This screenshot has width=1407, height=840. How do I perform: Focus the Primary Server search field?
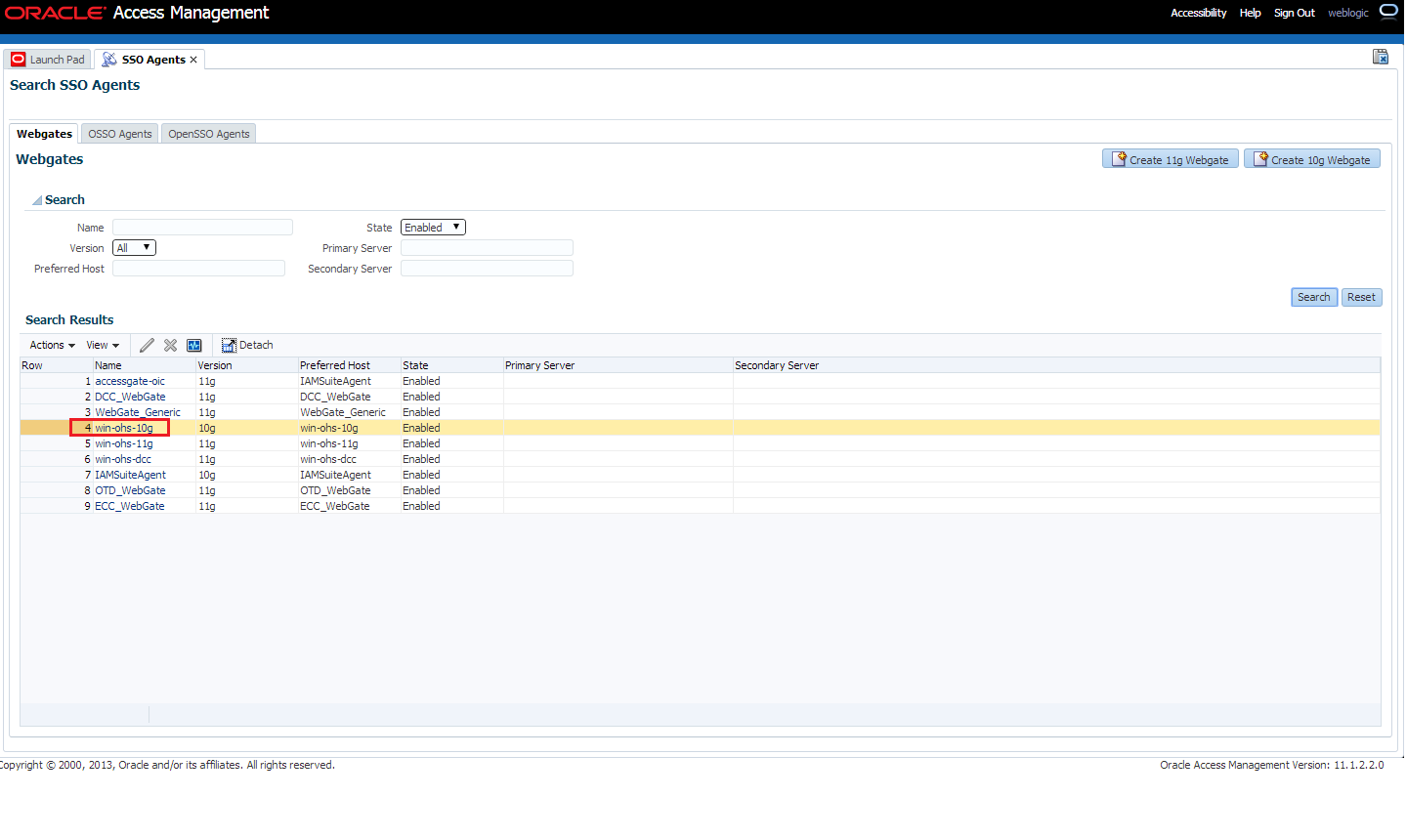[x=487, y=248]
